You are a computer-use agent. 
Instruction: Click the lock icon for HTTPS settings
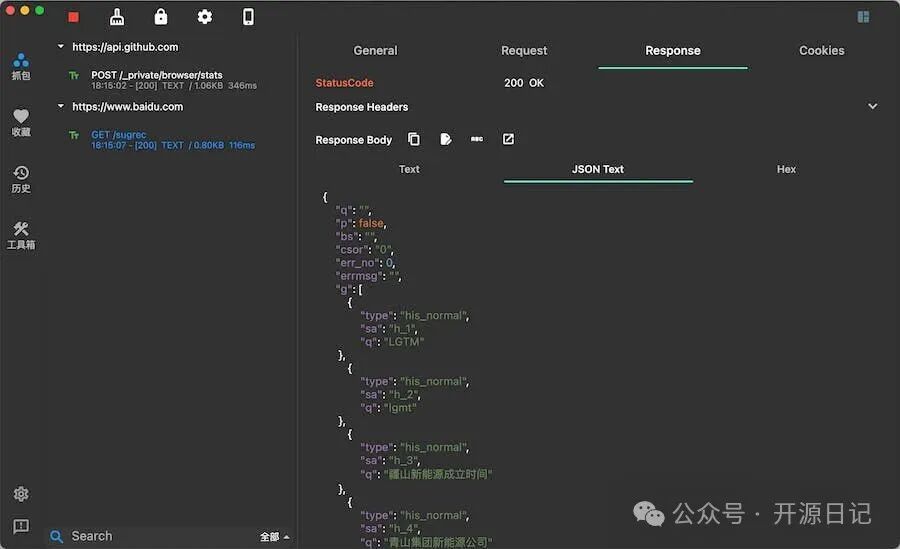point(161,17)
